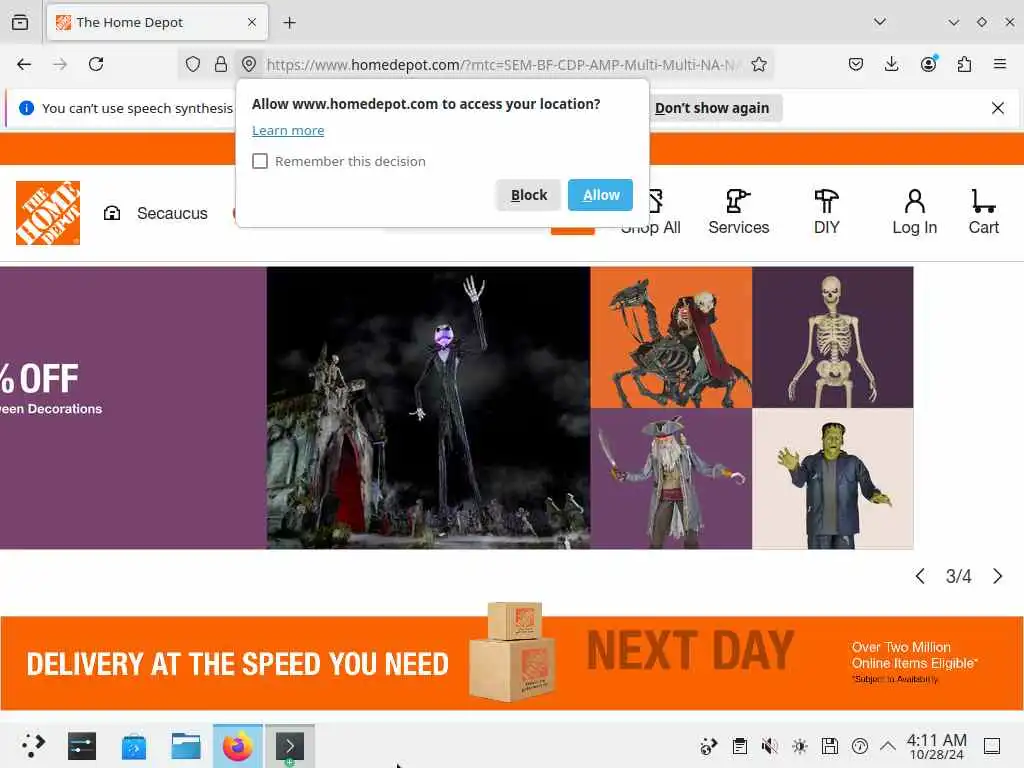1024x768 pixels.
Task: Click the Frankenstein monster image
Action: tap(833, 479)
